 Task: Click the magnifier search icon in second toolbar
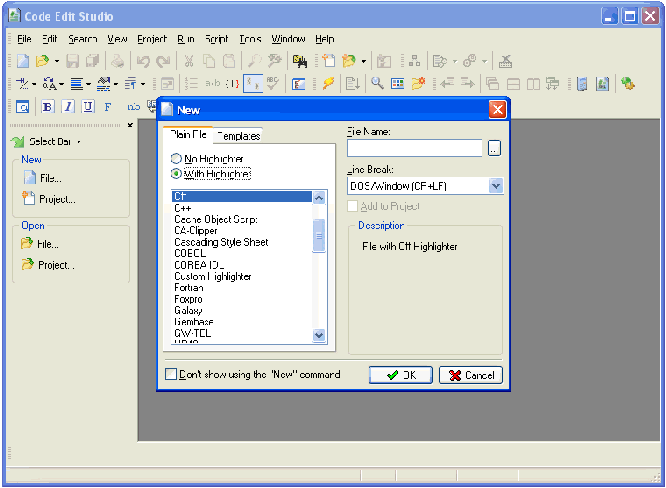[x=377, y=83]
